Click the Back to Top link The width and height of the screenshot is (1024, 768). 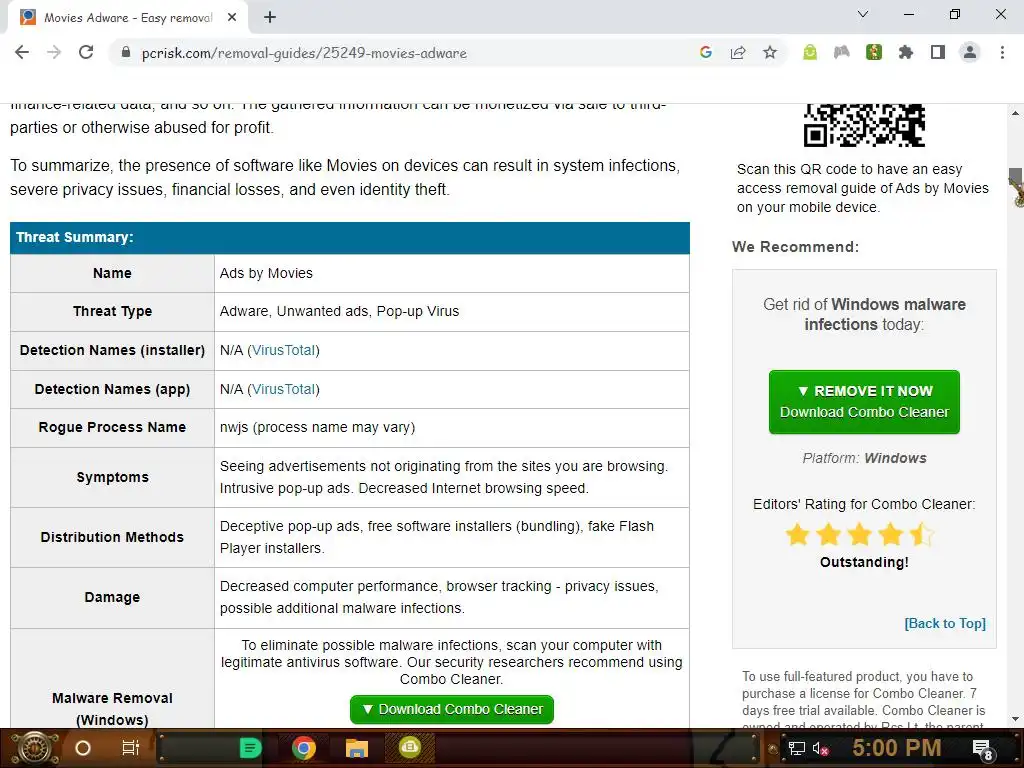(945, 623)
